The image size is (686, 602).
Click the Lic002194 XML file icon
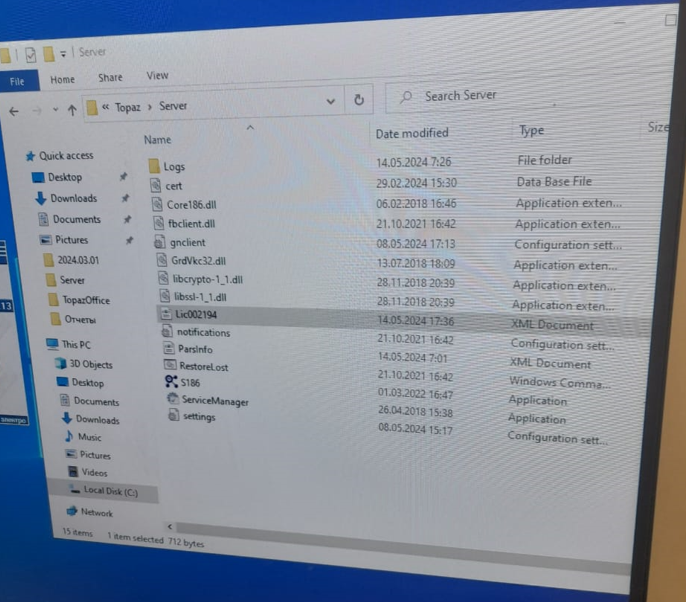tap(166, 314)
